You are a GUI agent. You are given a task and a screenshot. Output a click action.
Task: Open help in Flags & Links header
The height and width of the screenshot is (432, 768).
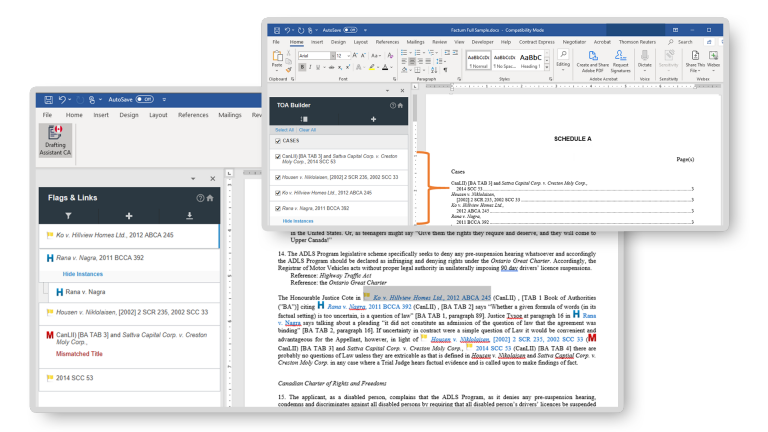click(x=200, y=198)
